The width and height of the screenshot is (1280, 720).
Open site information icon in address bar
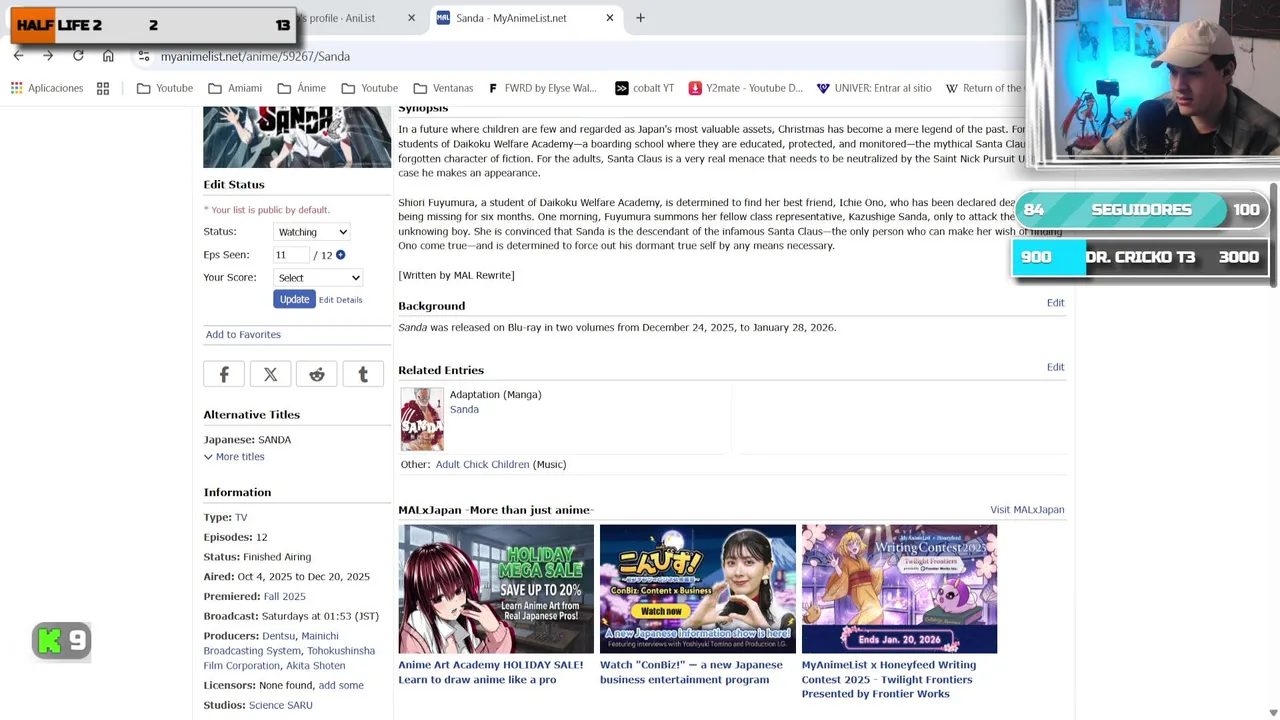click(x=144, y=56)
